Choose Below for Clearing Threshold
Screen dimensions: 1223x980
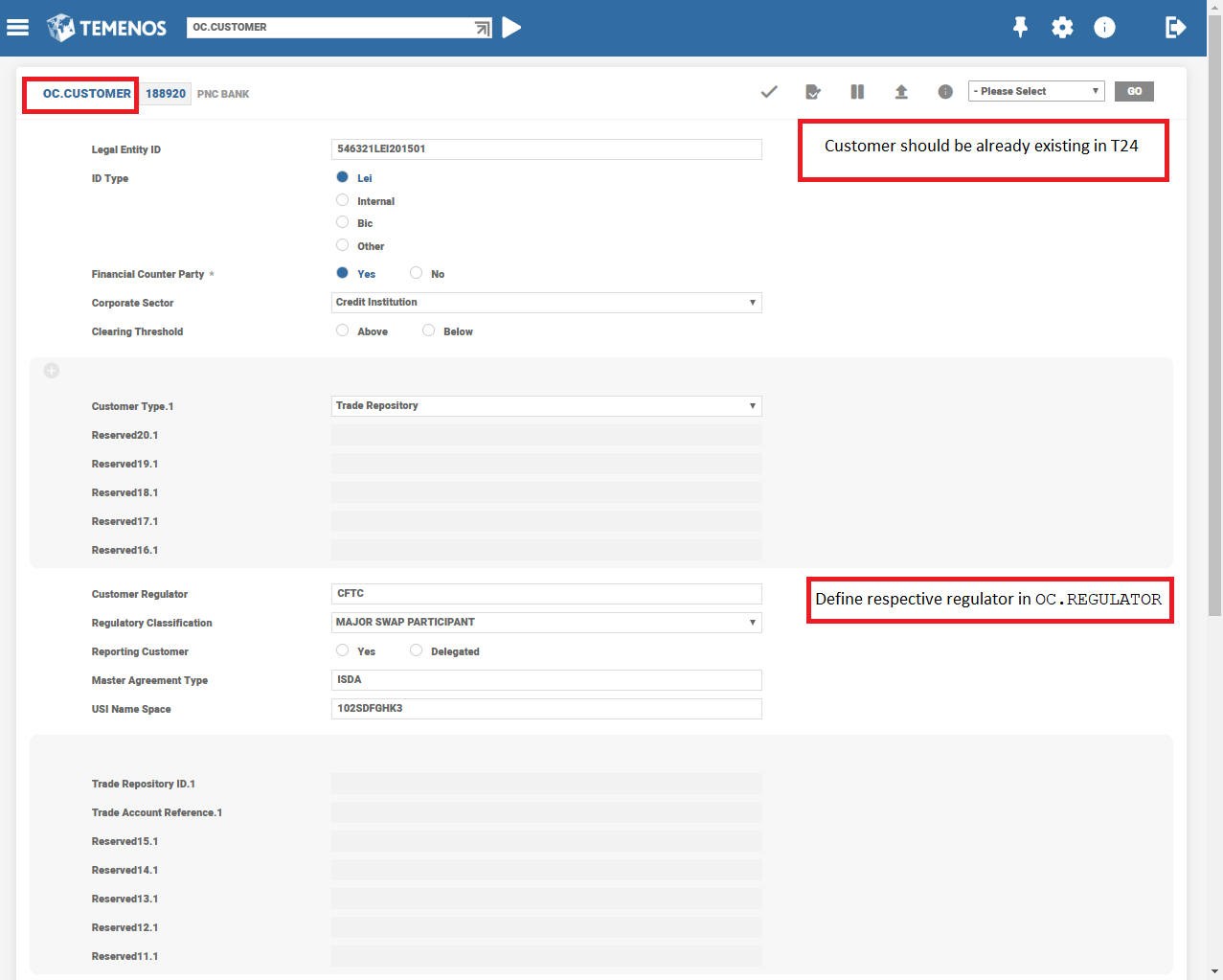tap(428, 330)
